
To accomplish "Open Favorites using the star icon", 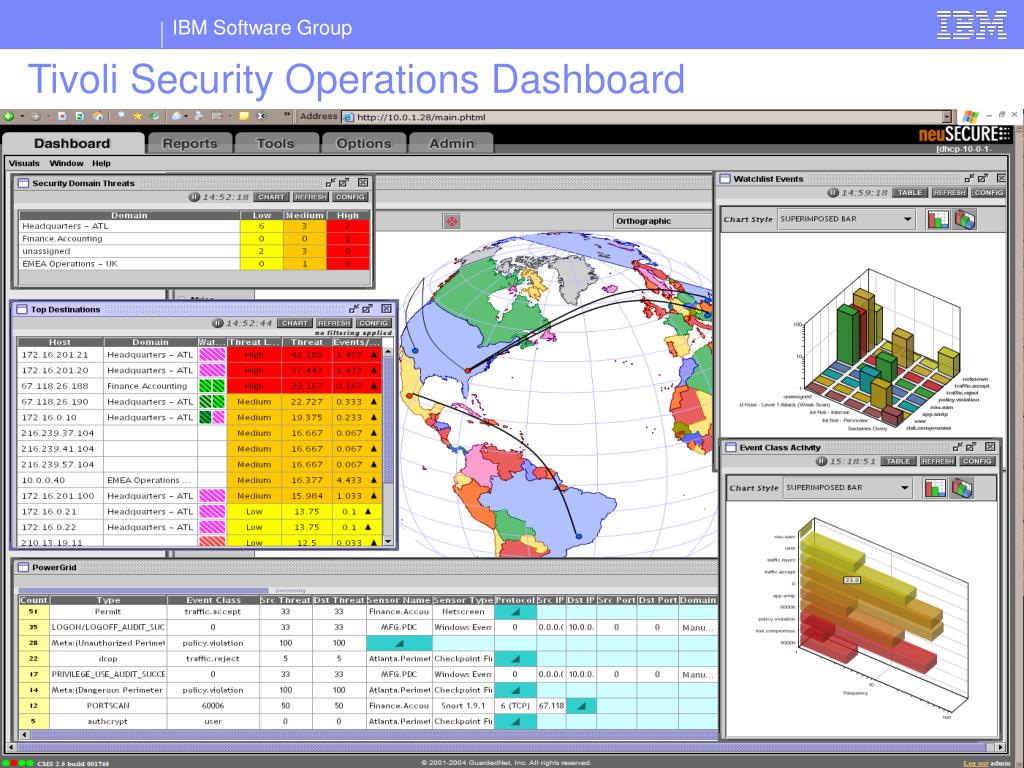I will (138, 116).
